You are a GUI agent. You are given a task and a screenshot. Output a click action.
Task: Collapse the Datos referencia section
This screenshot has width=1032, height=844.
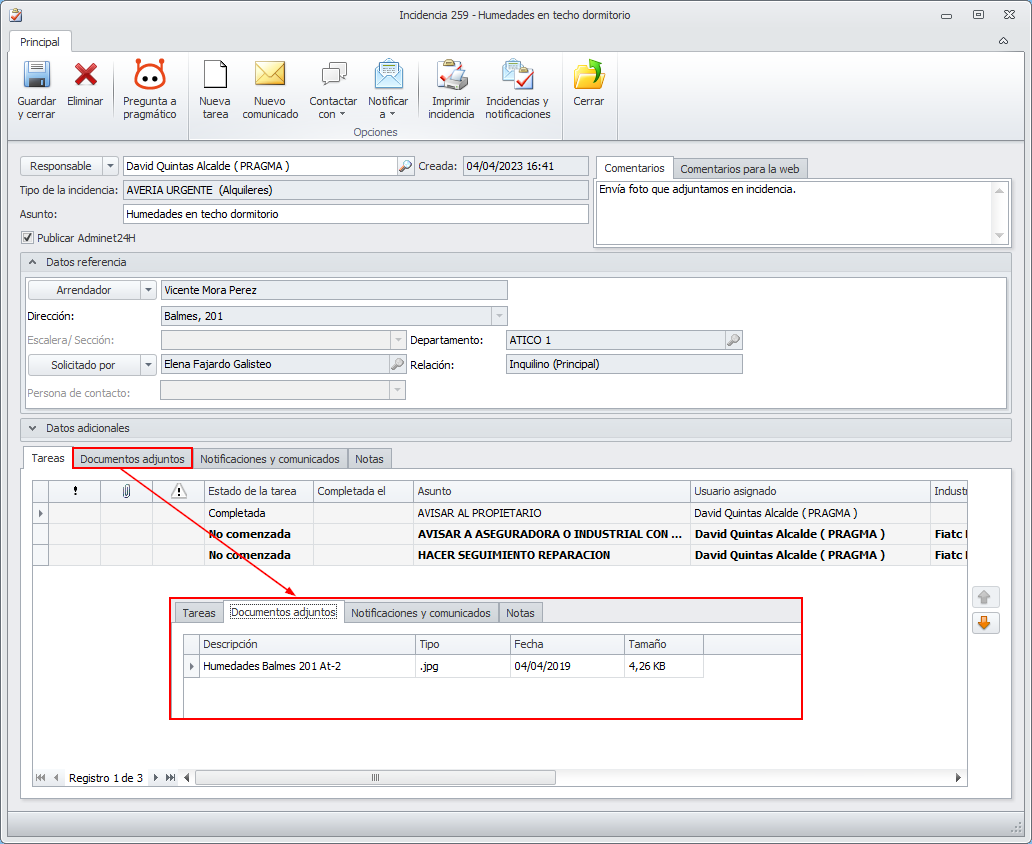tap(32, 262)
